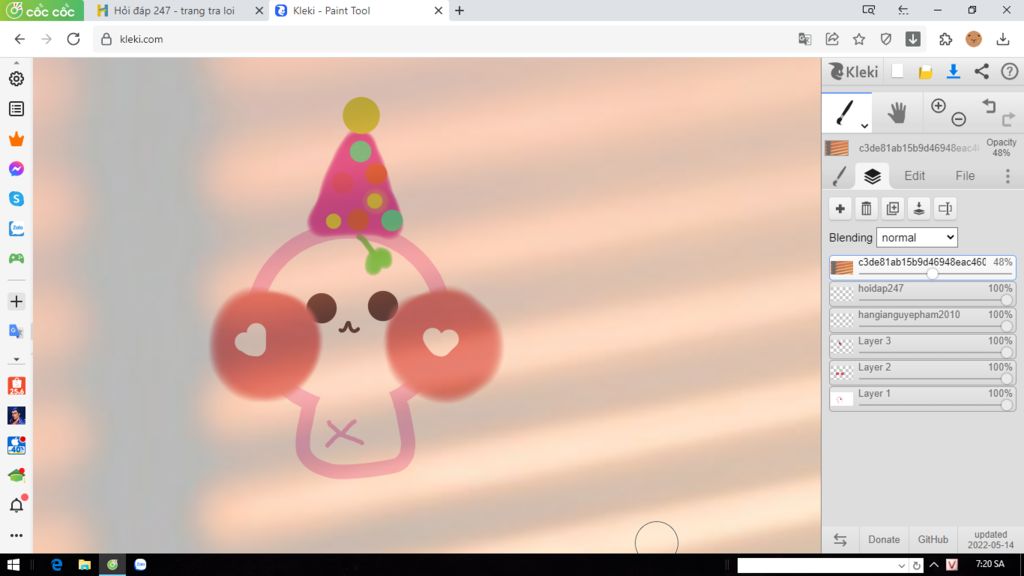
Task: Open the Windows Start menu
Action: pos(13,564)
